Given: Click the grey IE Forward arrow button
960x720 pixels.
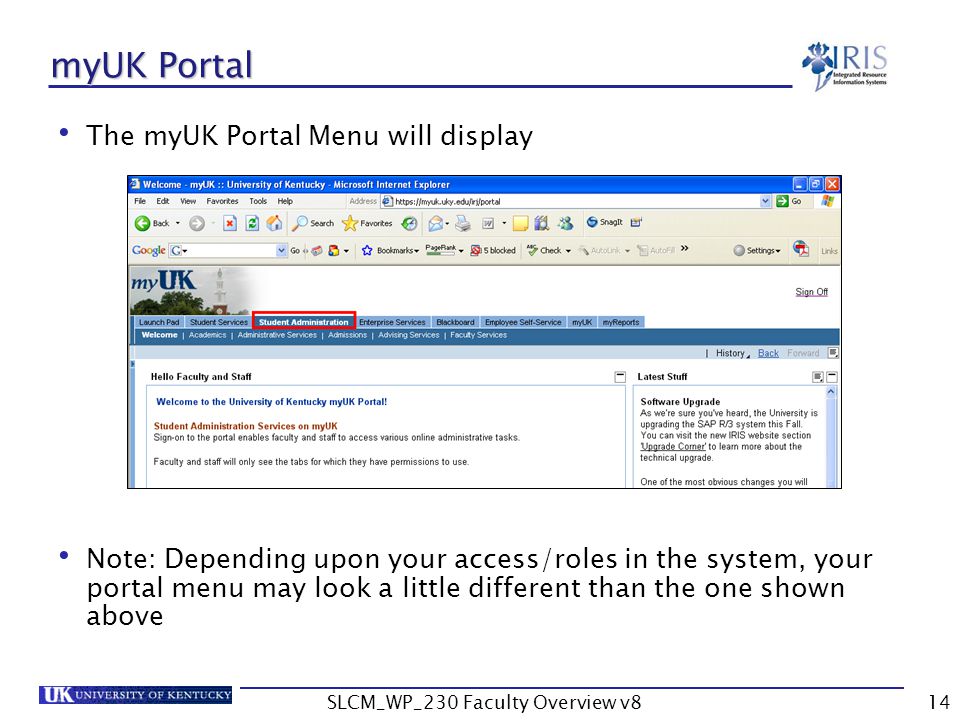Looking at the screenshot, I should point(197,223).
